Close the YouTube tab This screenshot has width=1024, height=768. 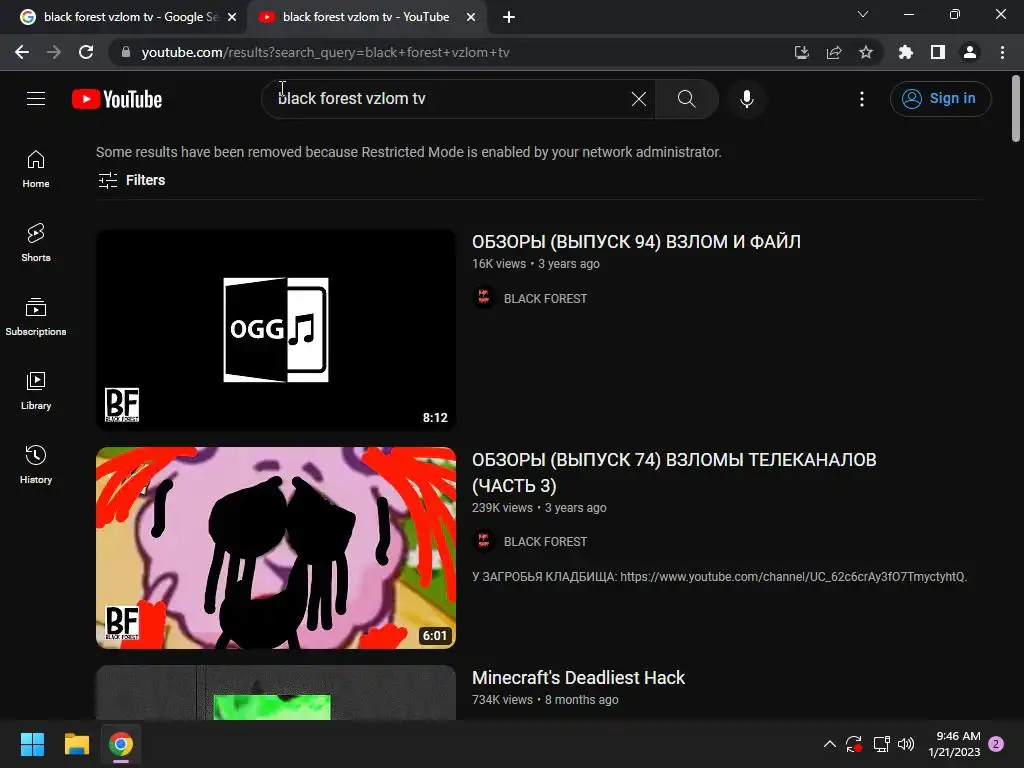click(x=470, y=17)
